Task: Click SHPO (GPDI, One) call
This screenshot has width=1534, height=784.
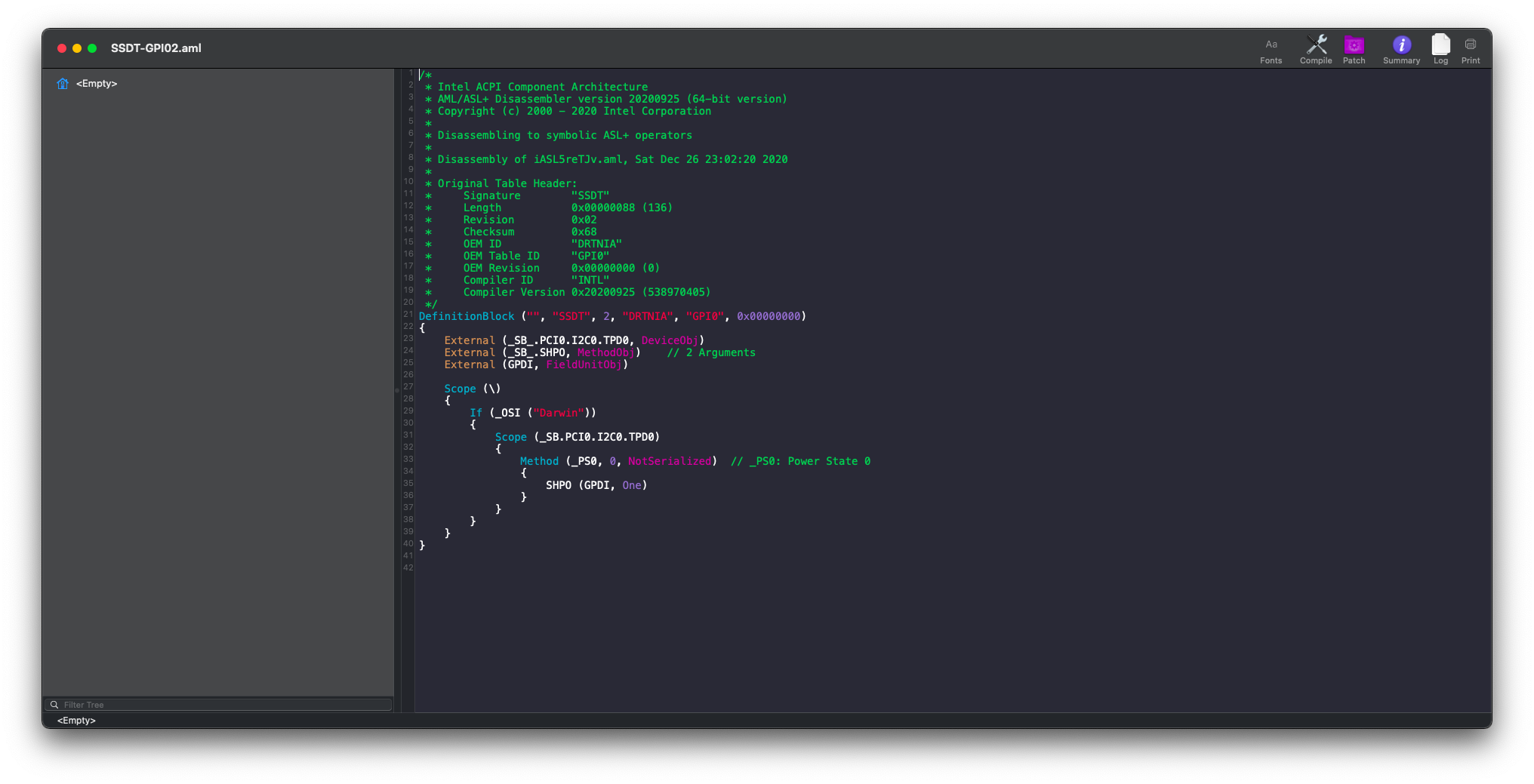Action: 596,485
